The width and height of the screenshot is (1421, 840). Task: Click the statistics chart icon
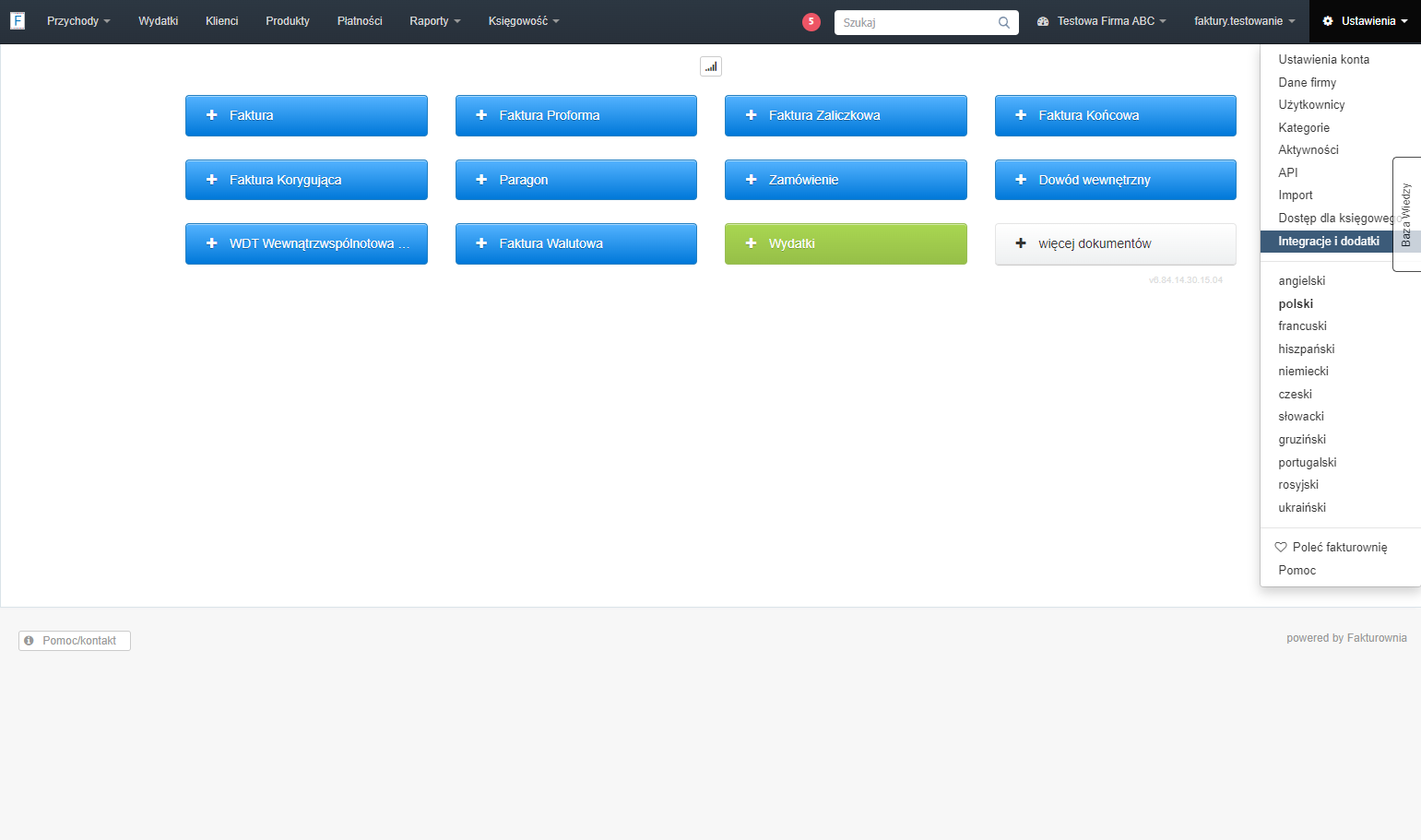[711, 66]
